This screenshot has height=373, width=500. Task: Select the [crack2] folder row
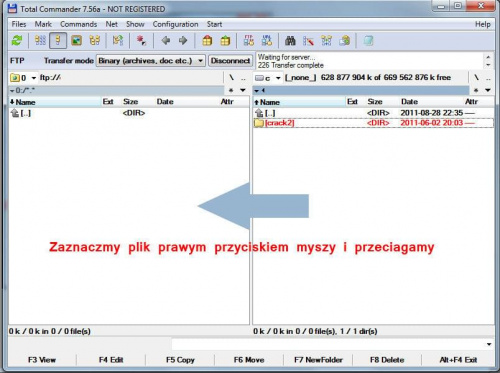click(373, 123)
